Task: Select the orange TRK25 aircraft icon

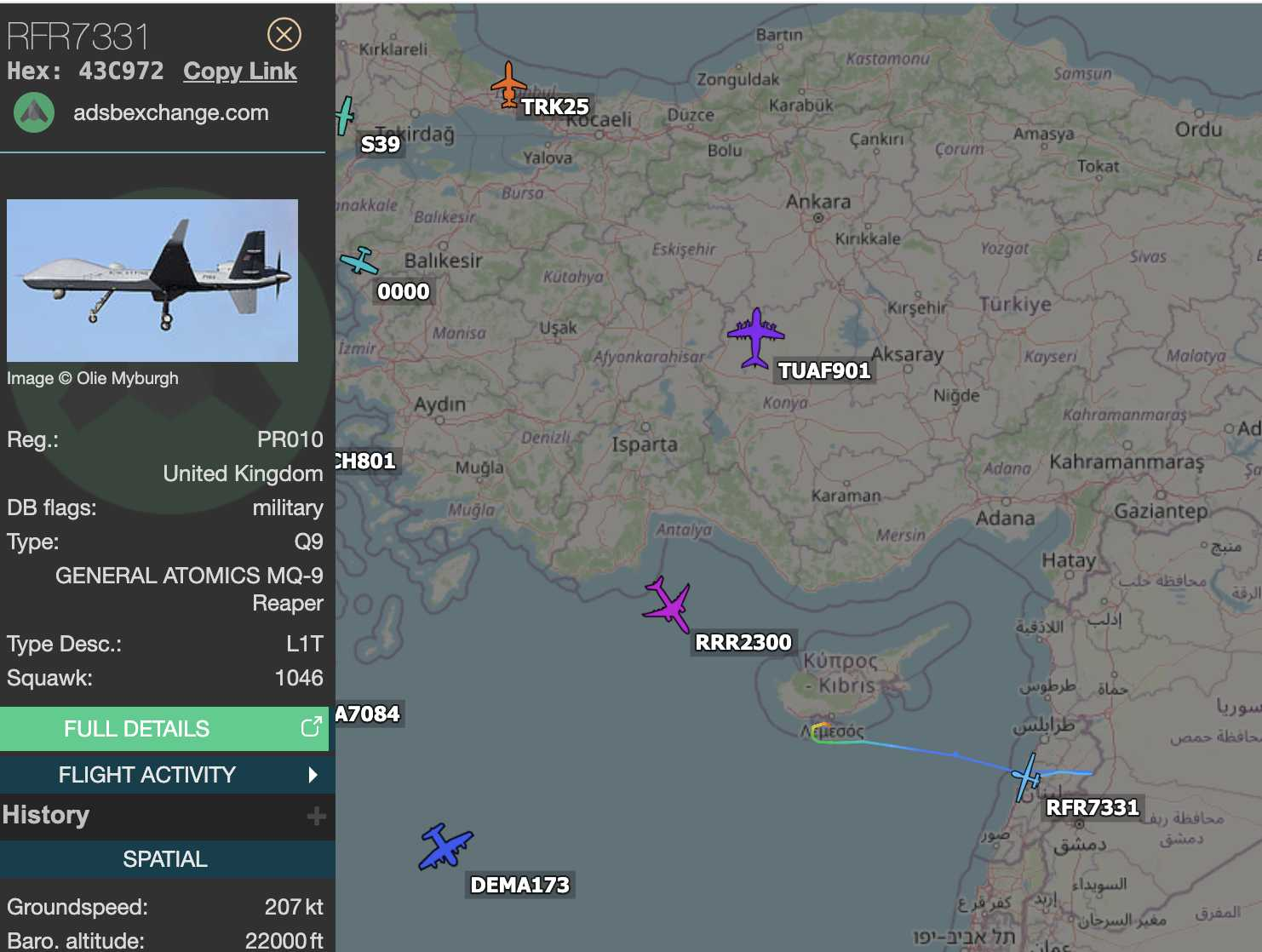Action: pos(508,84)
